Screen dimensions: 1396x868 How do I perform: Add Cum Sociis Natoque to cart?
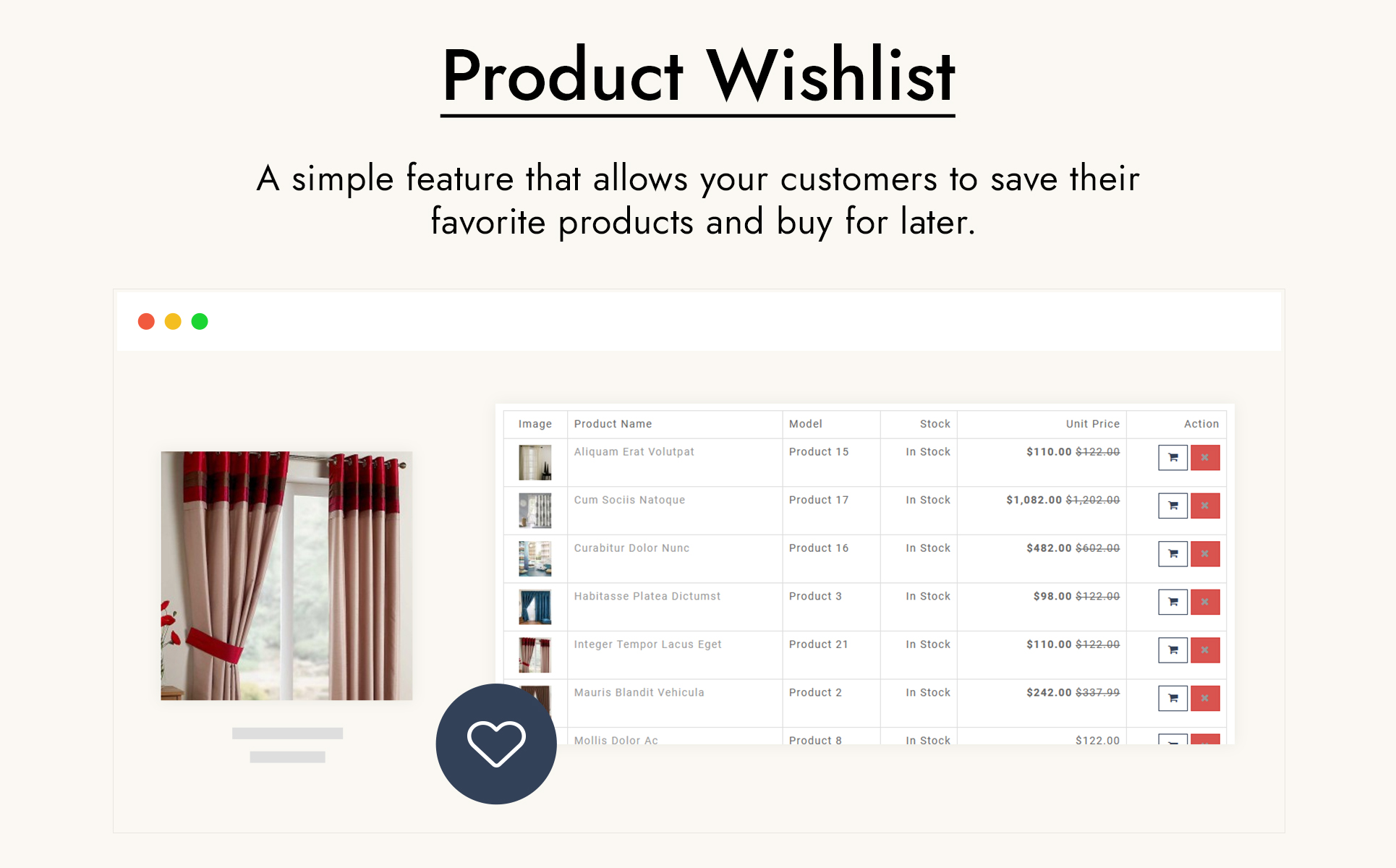[1172, 506]
